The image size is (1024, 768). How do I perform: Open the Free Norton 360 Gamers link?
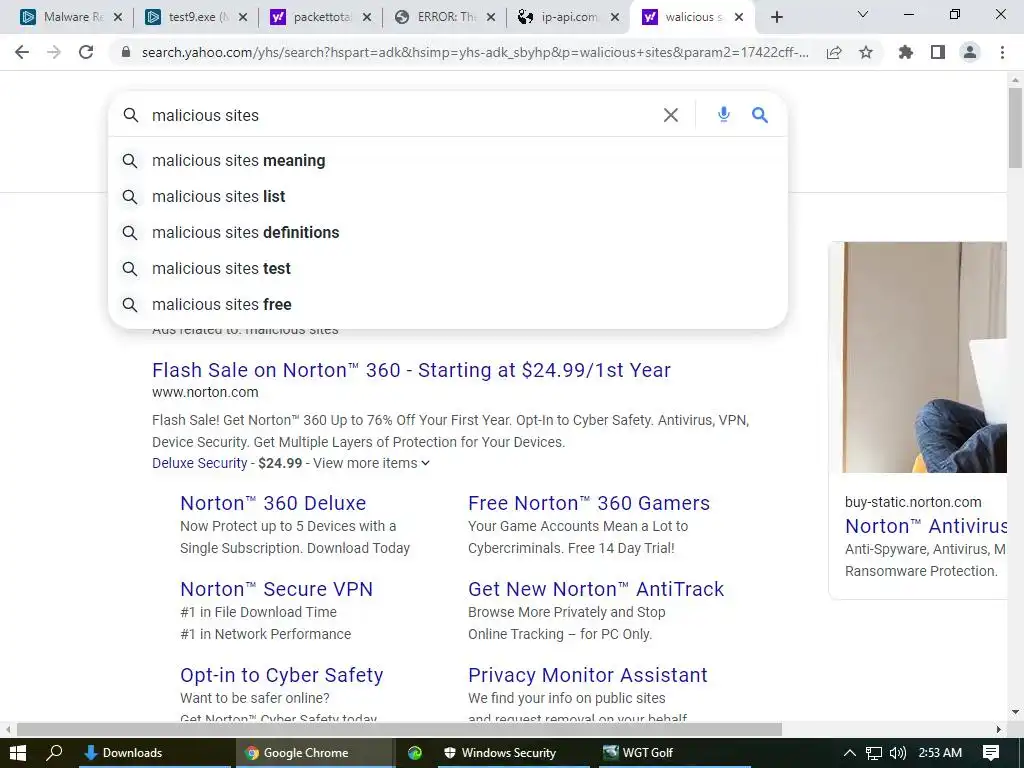[x=589, y=504]
